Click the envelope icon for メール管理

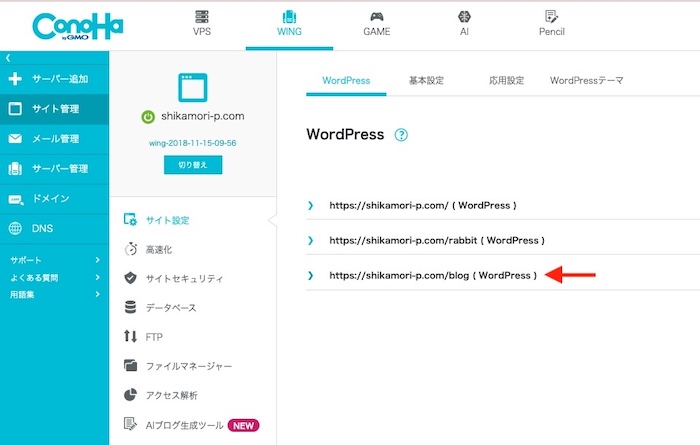point(15,138)
